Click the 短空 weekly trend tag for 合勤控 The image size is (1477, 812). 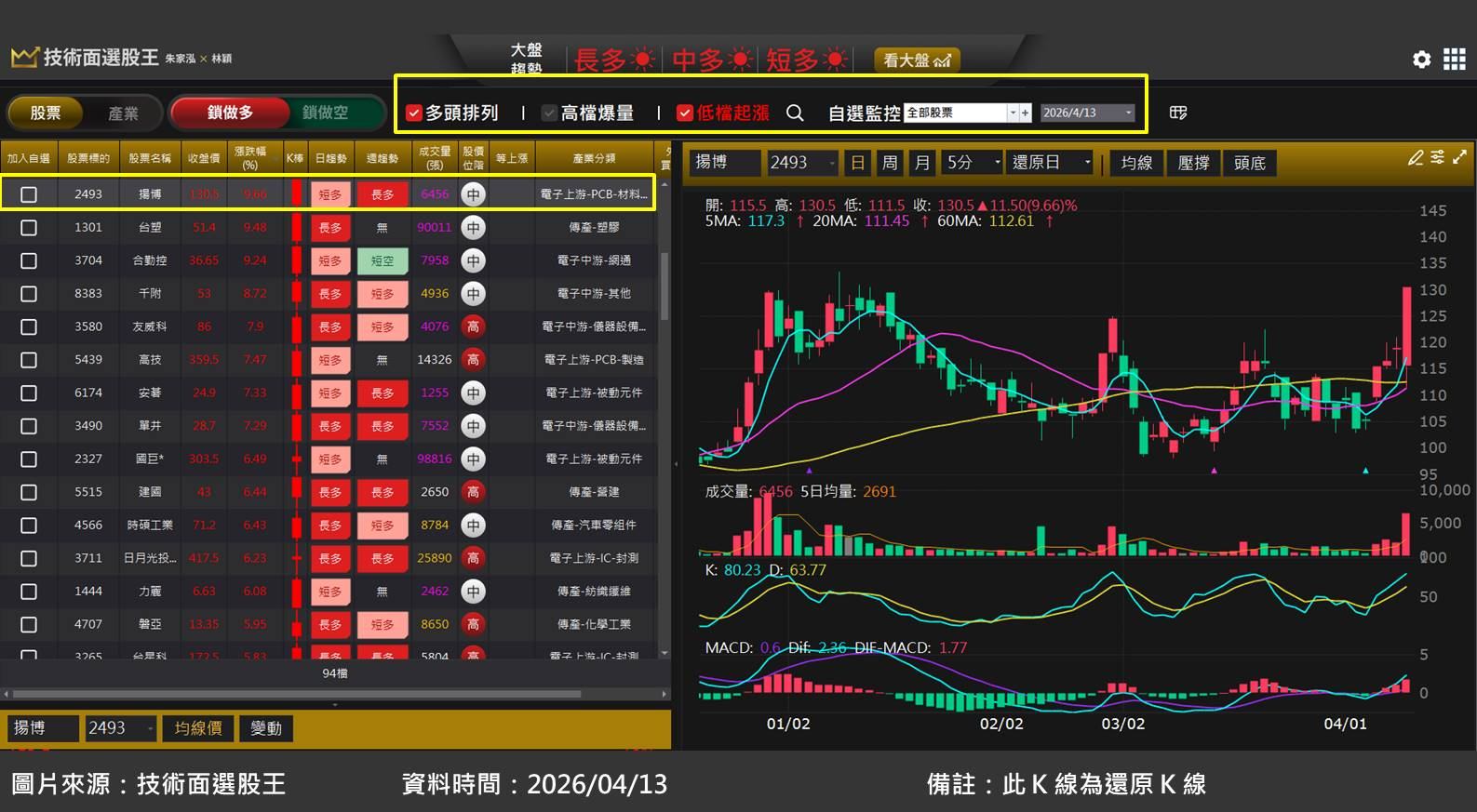coord(383,260)
